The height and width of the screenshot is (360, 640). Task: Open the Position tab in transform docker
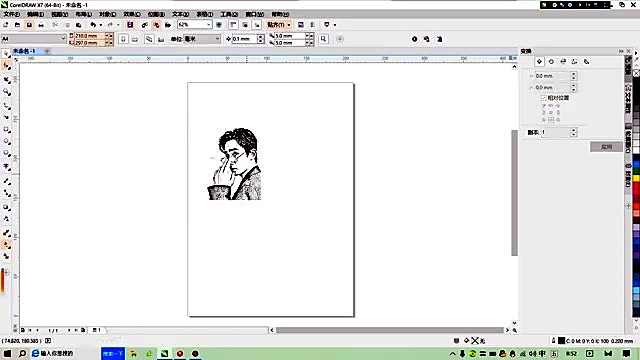539,62
